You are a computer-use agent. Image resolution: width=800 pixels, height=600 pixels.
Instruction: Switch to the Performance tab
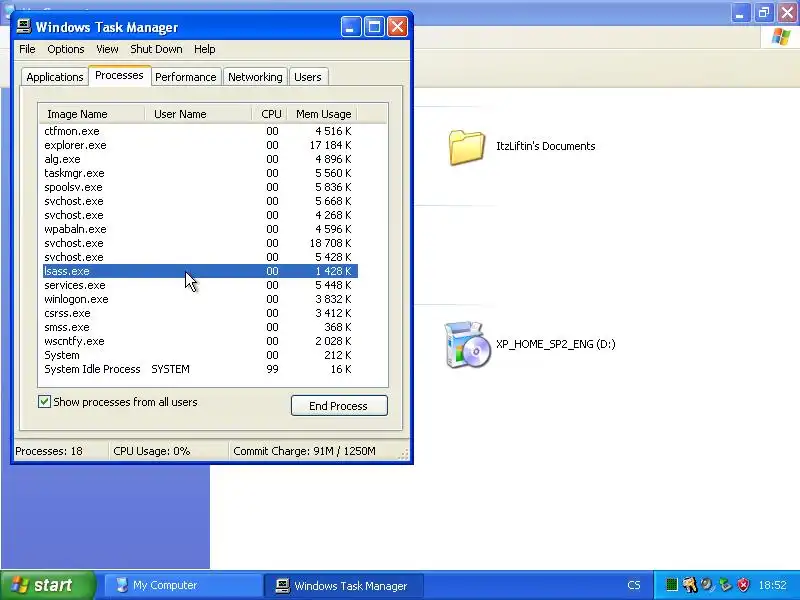click(186, 77)
